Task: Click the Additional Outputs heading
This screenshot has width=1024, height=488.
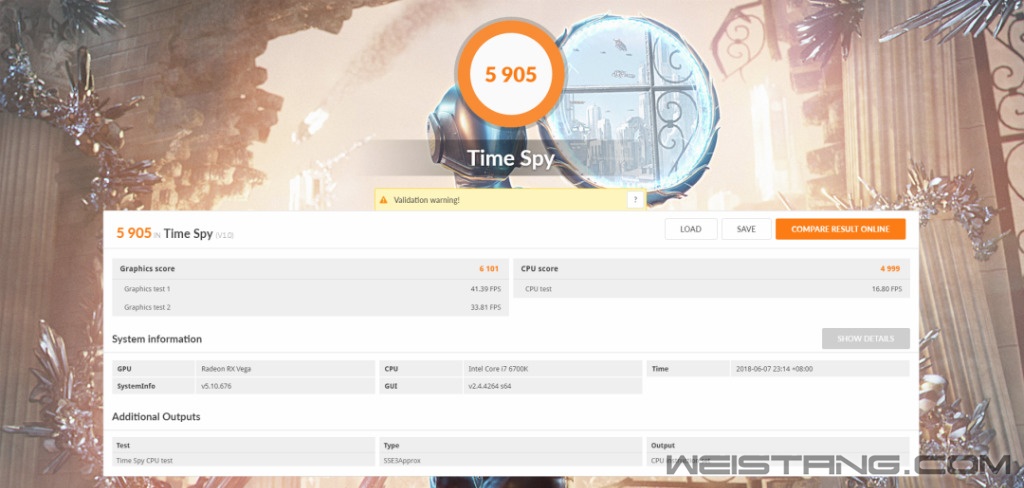Action: click(156, 417)
